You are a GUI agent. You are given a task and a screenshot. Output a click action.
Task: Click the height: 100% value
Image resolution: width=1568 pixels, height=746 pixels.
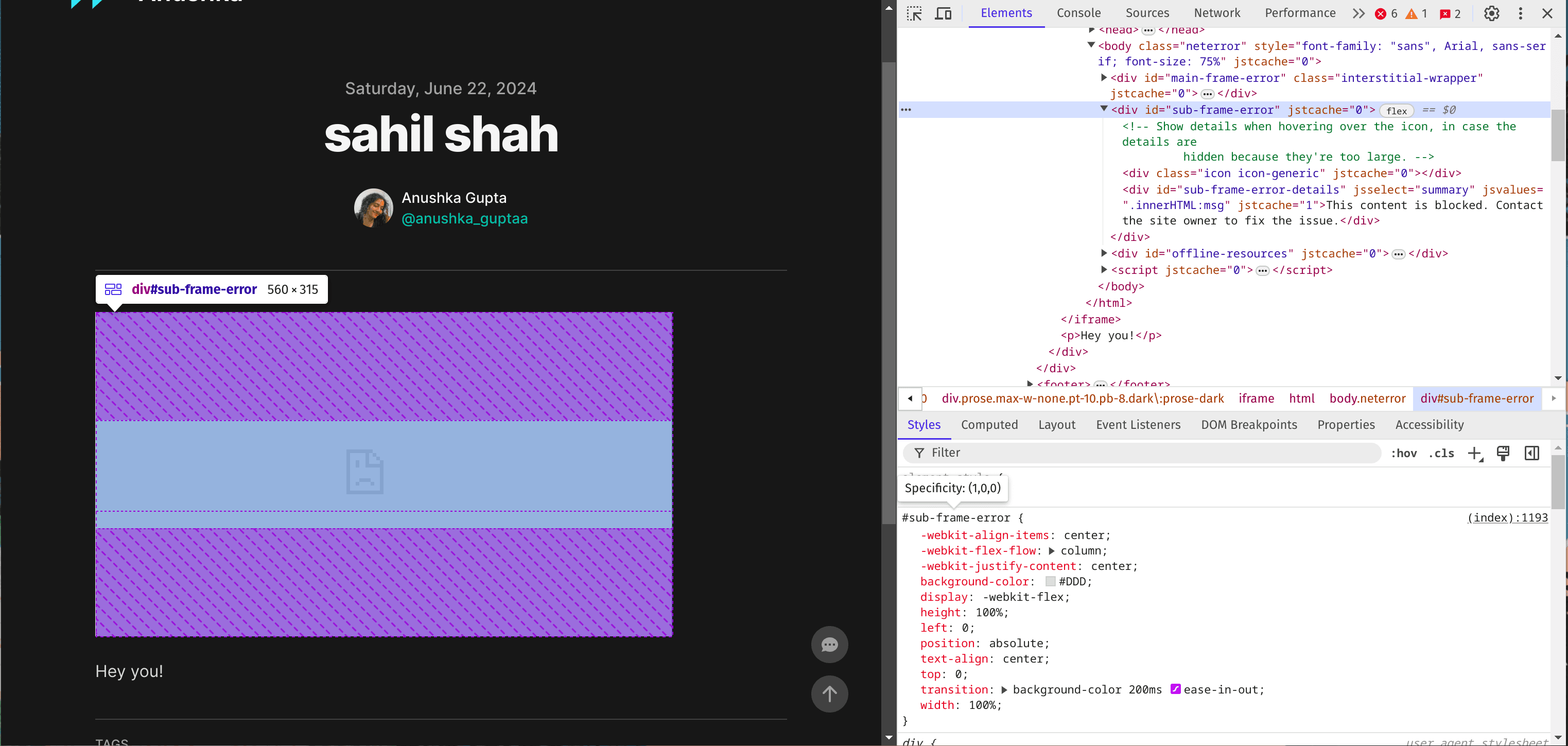pos(989,613)
